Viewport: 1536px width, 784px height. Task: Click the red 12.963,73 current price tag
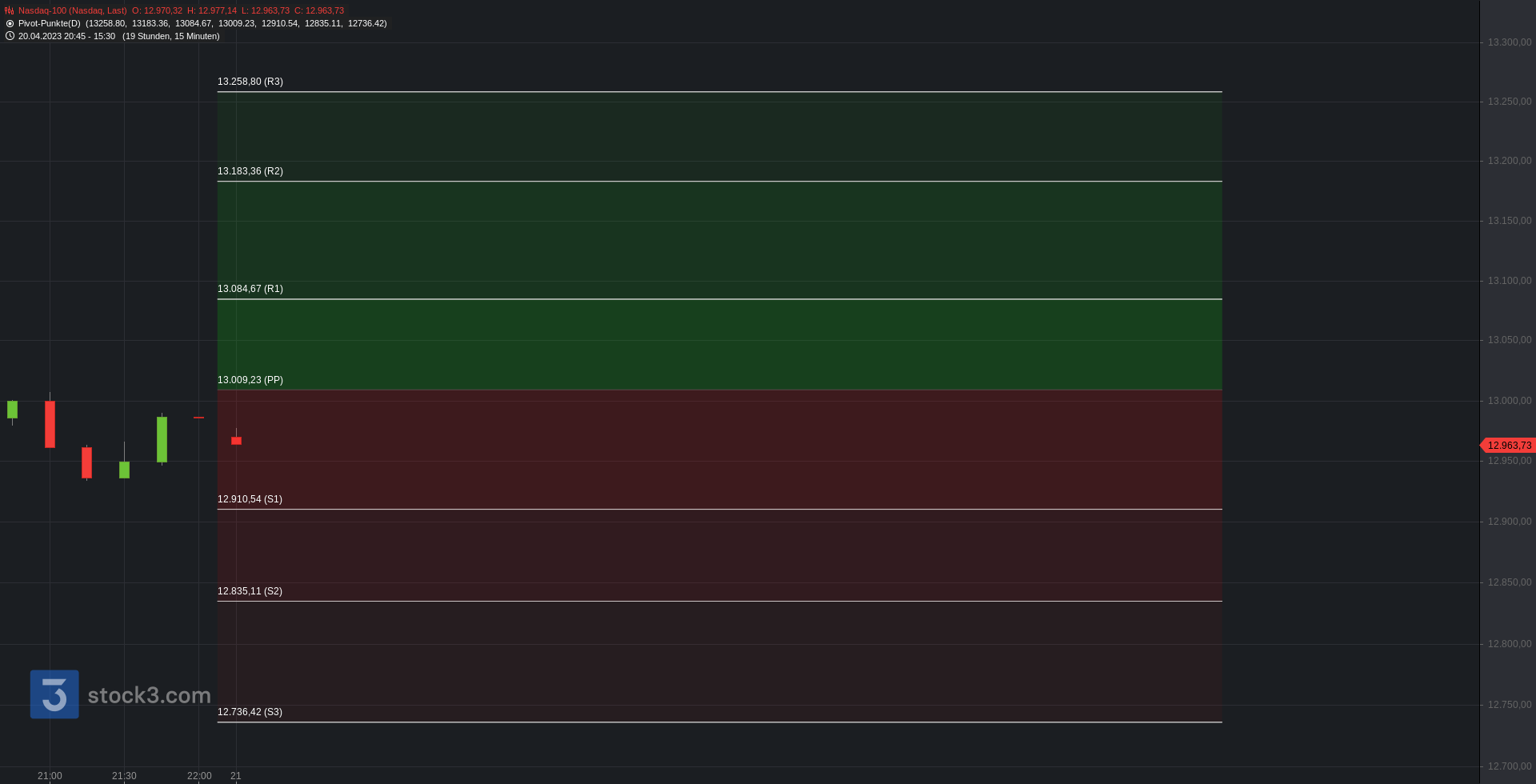click(1508, 446)
